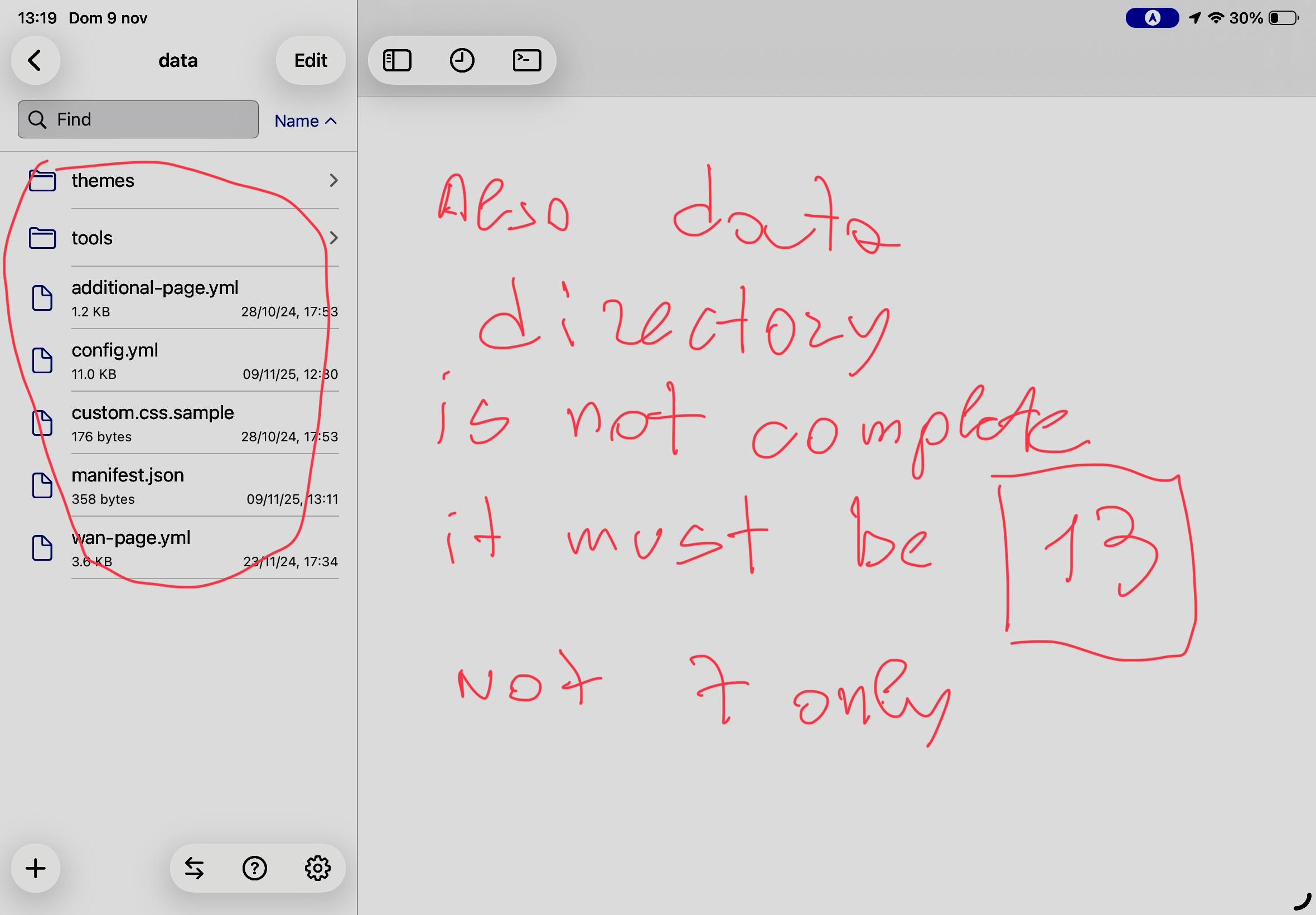Open the terminal console icon
The height and width of the screenshot is (915, 1316).
tap(526, 60)
